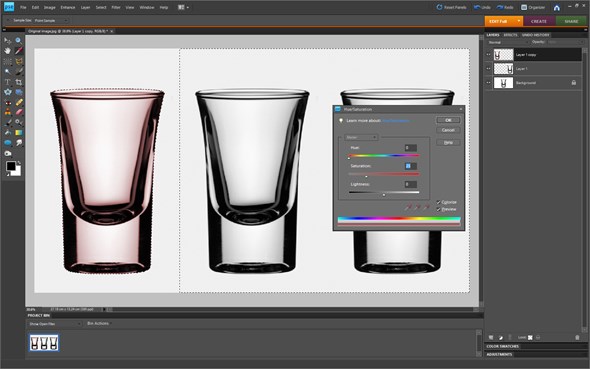
Task: Follow the Learn more about Hue/Saturation link
Action: click(395, 121)
